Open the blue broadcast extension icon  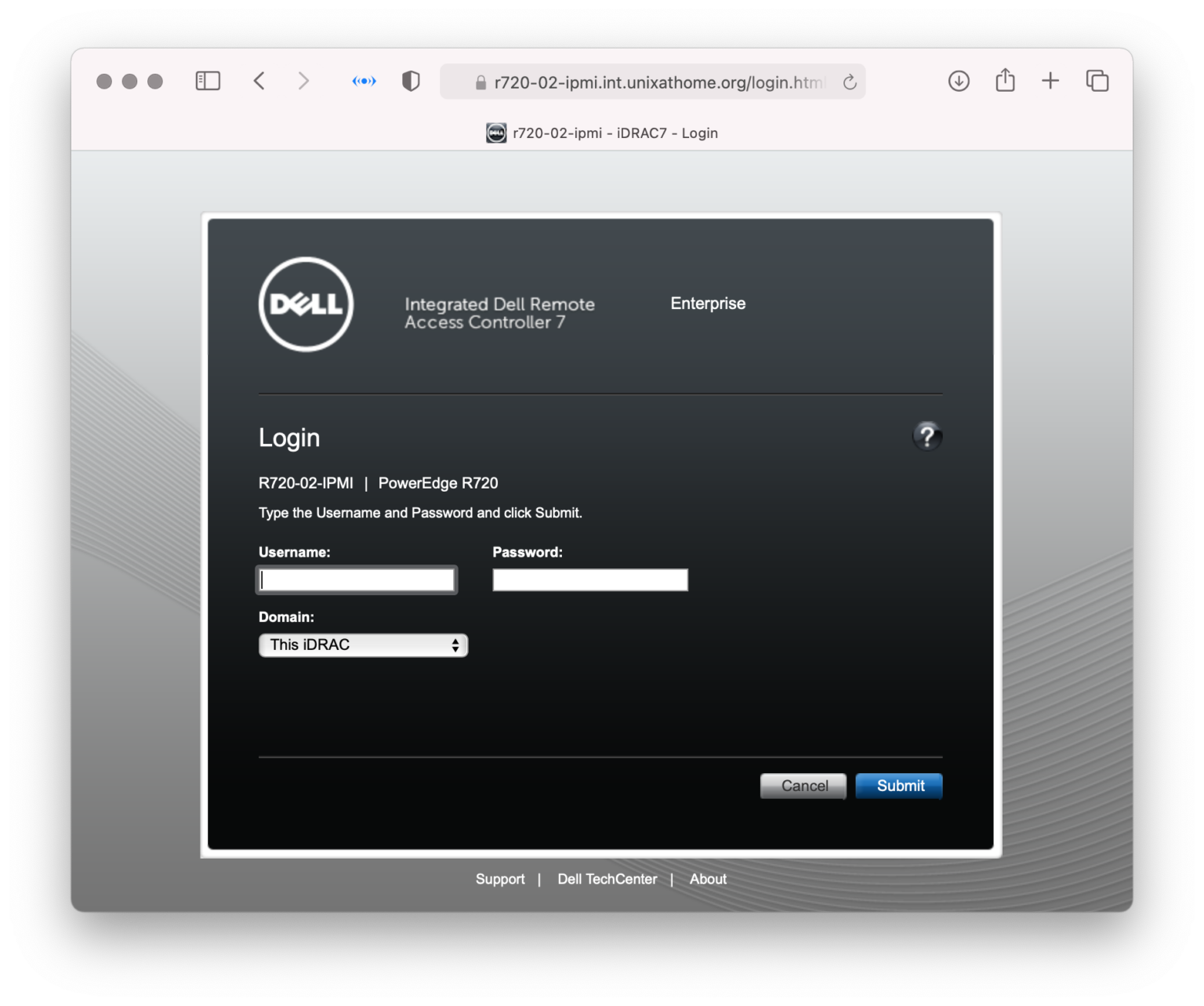point(364,81)
